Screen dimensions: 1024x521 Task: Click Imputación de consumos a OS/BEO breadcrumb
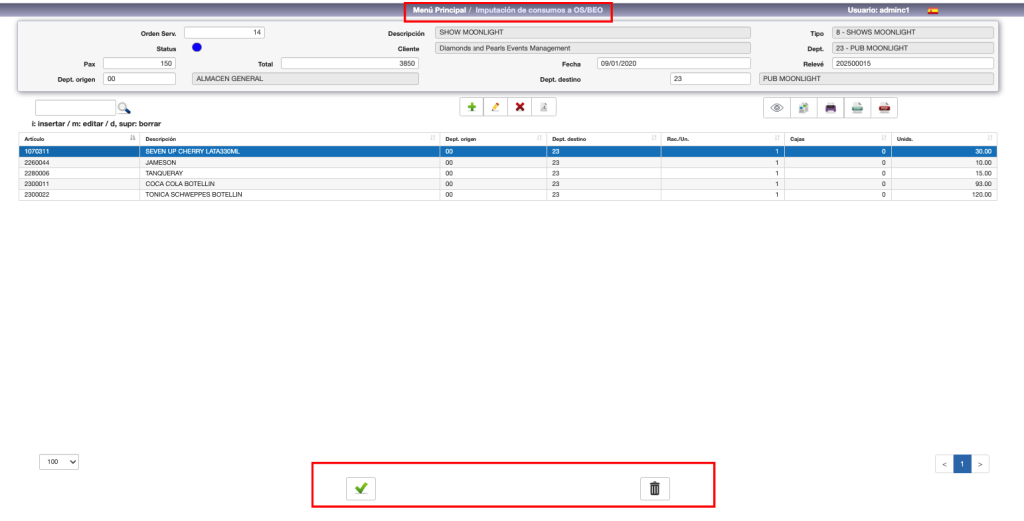[539, 10]
